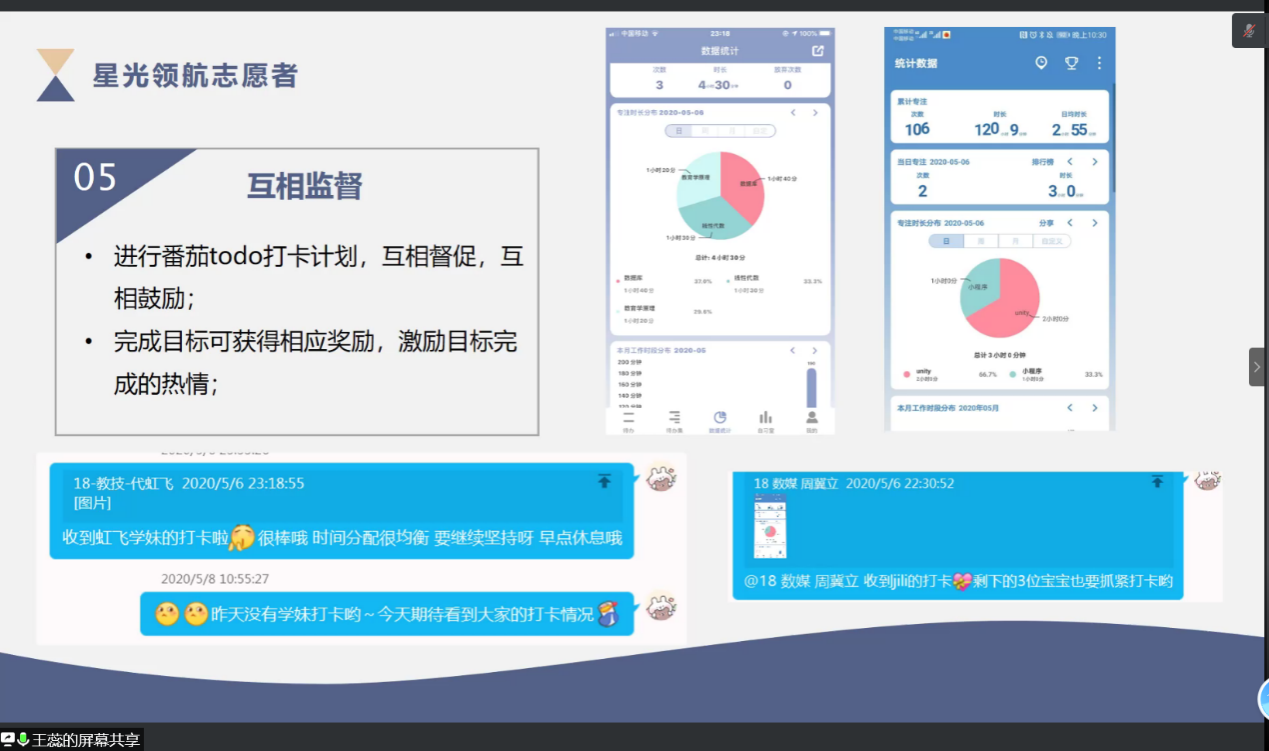Open the three-dot menu in 统计数据 header
This screenshot has width=1269, height=751.
[x=1099, y=63]
